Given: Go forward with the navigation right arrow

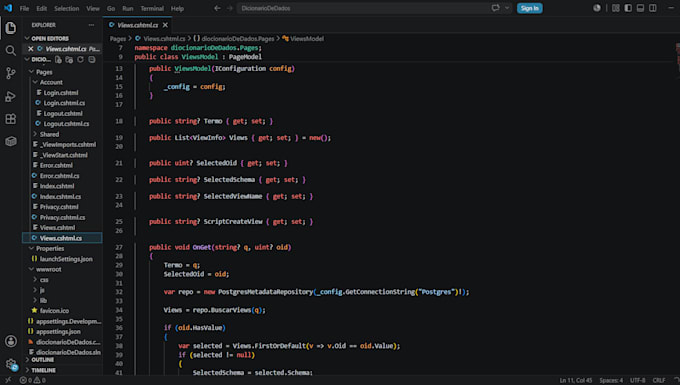Looking at the screenshot, I should [229, 8].
